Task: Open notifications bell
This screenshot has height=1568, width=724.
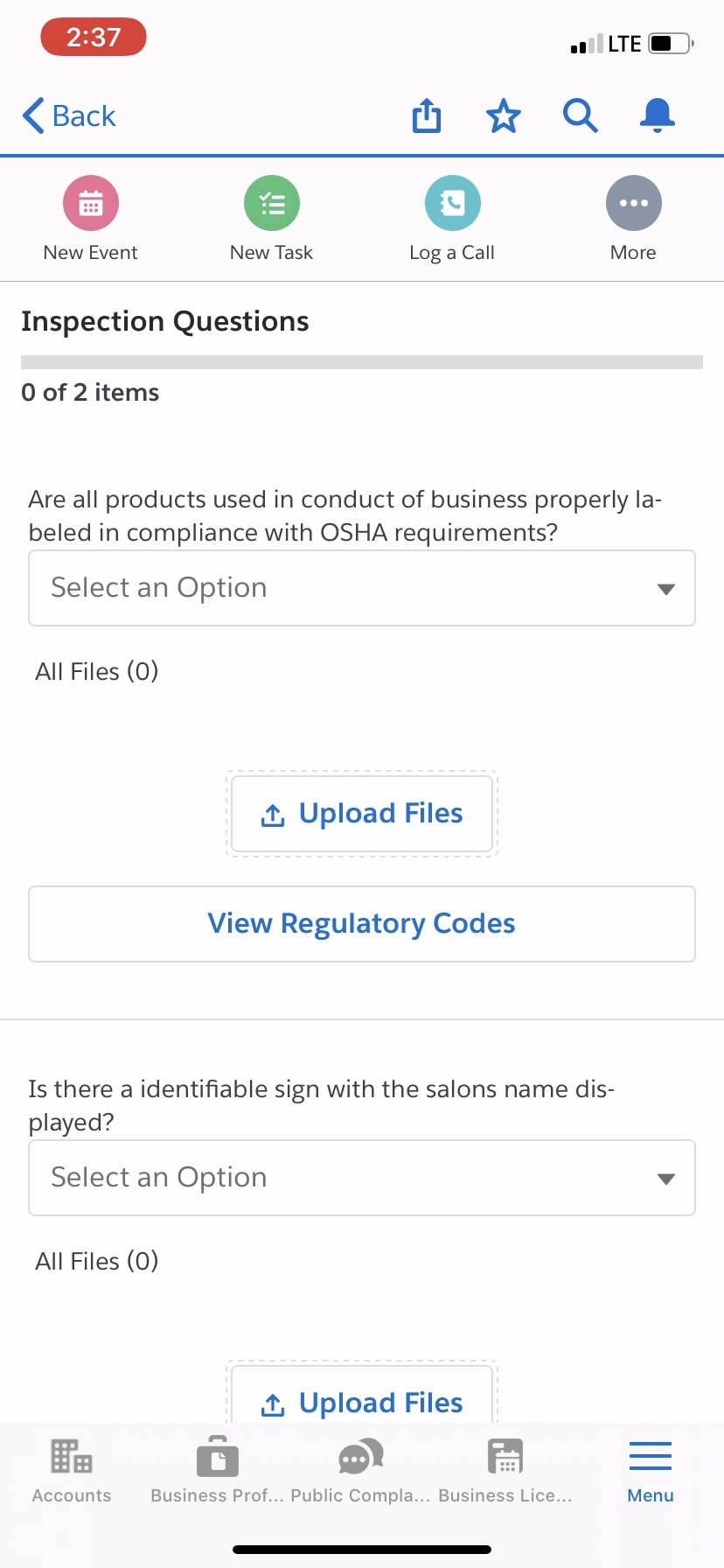Action: [x=657, y=115]
